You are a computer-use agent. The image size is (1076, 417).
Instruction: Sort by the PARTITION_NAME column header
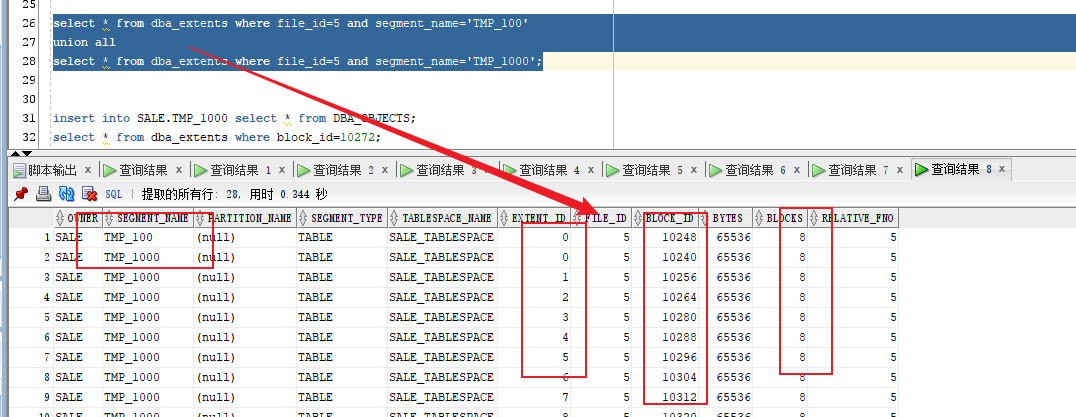[245, 218]
